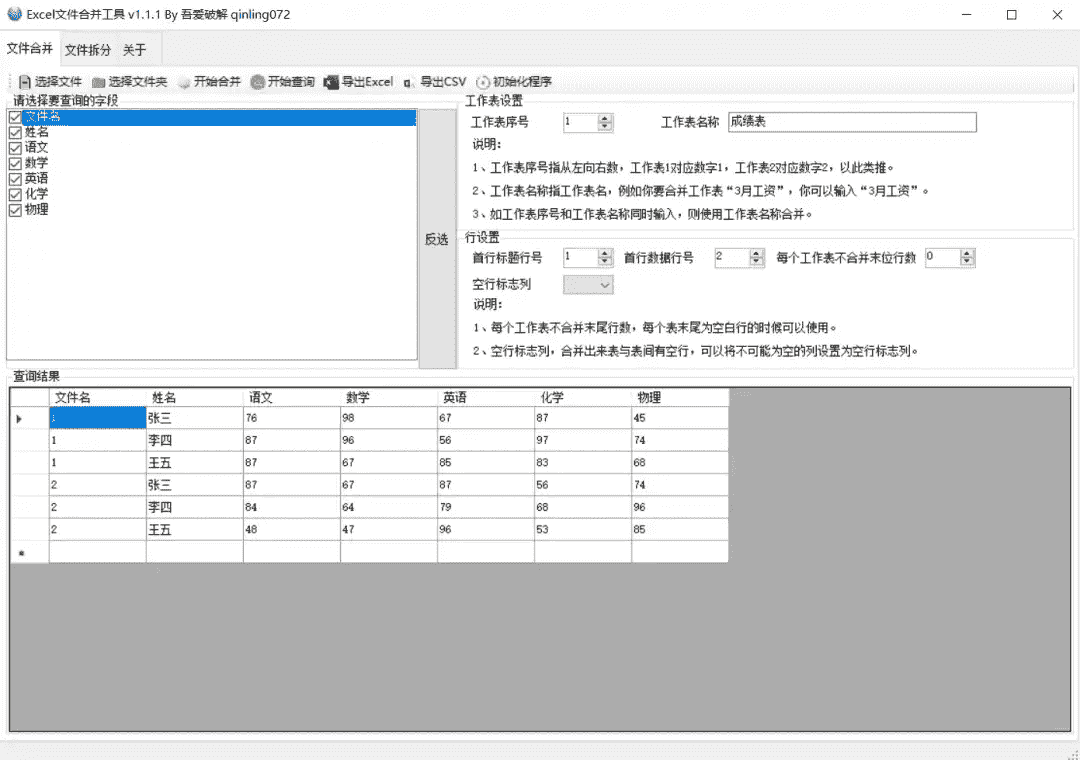Click the app icon in title bar

(14, 14)
